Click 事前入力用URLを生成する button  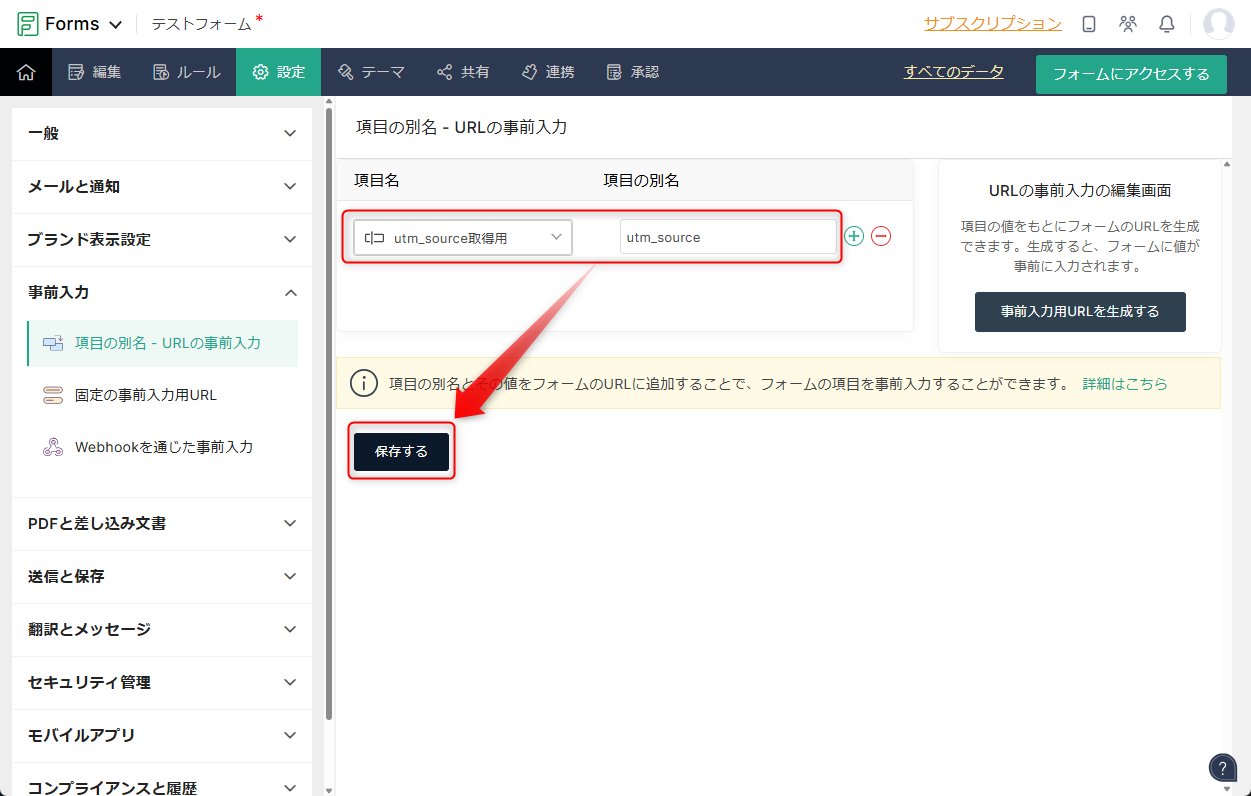(x=1080, y=312)
